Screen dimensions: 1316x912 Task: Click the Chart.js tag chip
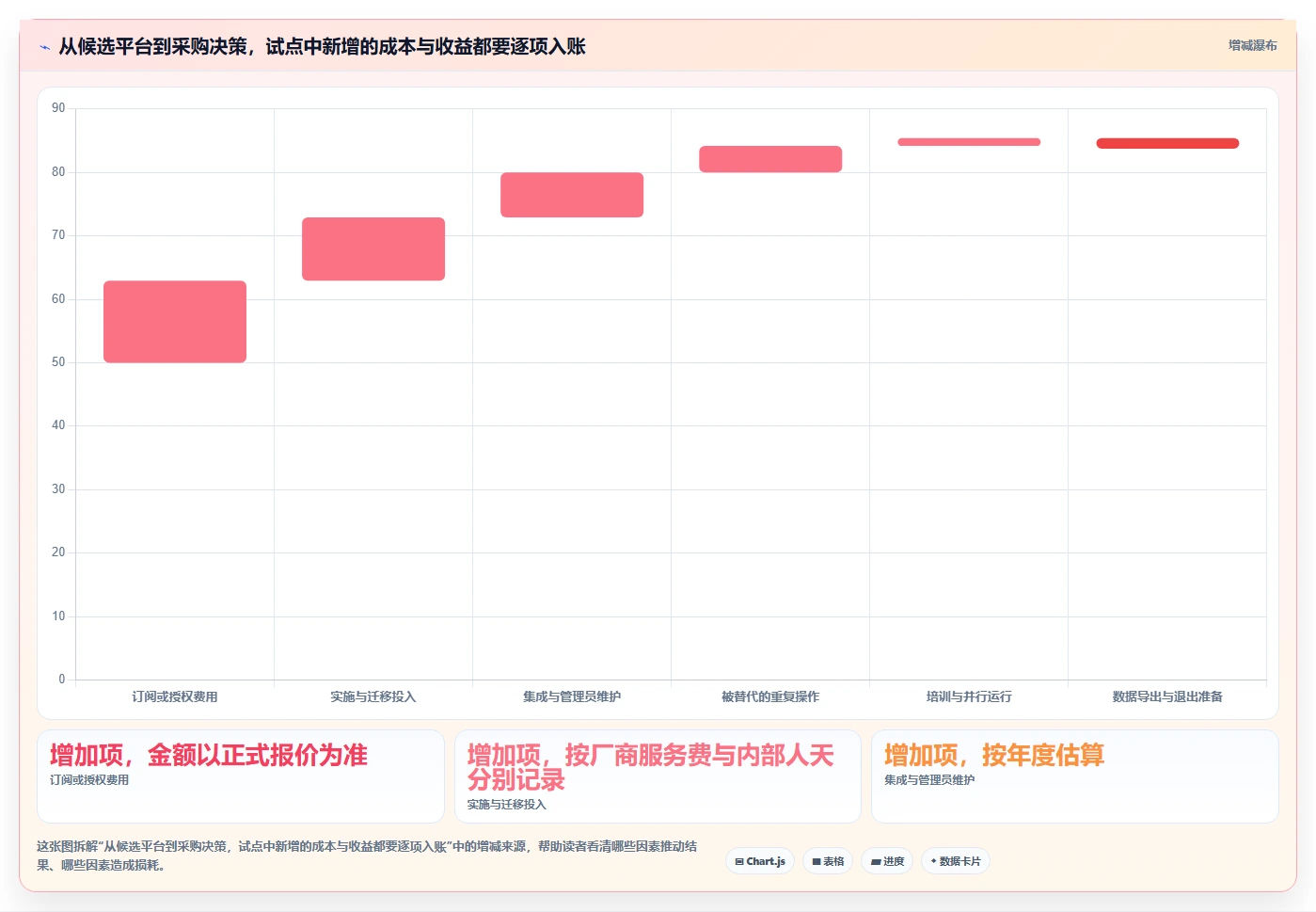coord(760,861)
